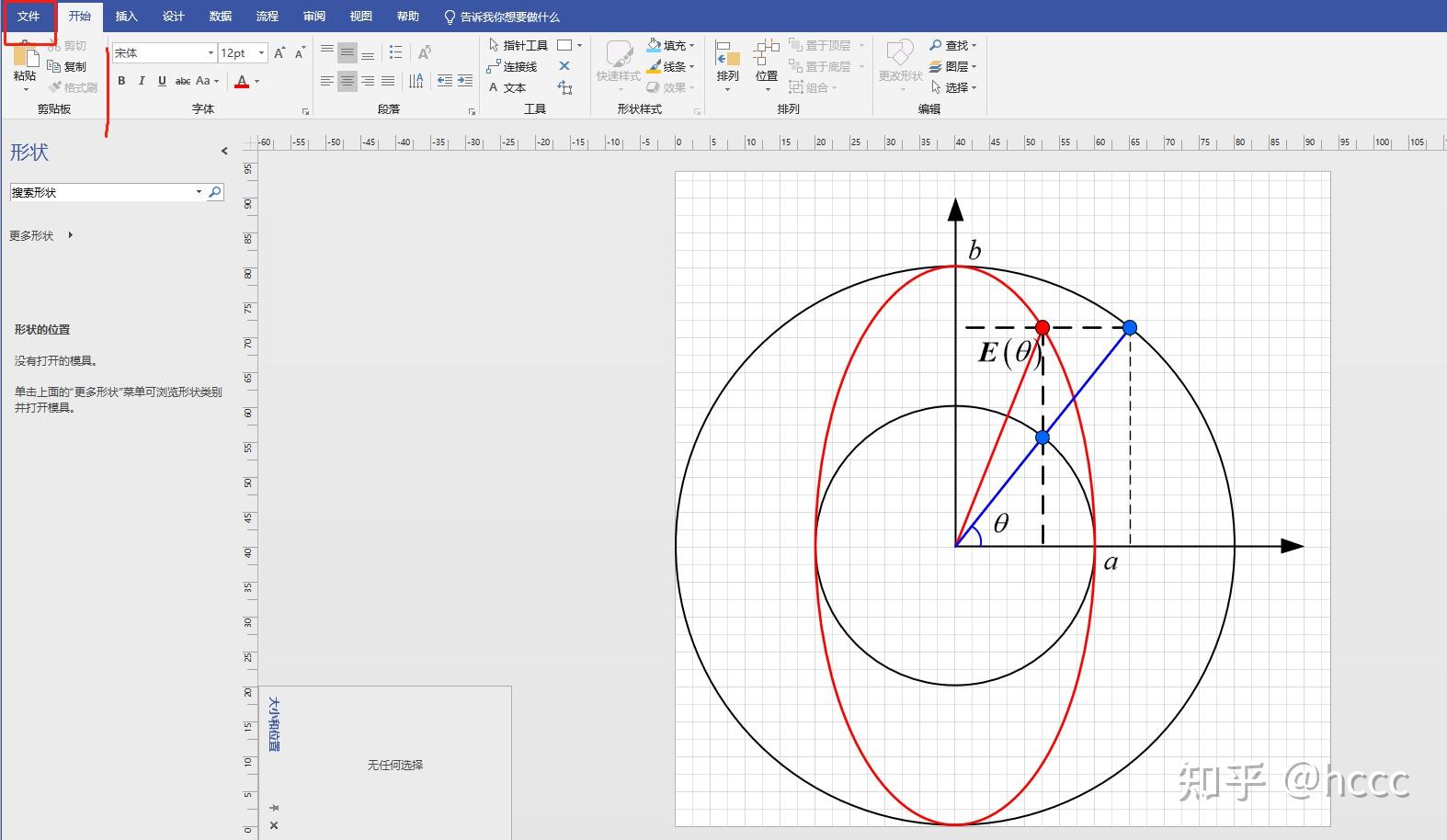Set text align right
This screenshot has width=1447, height=840.
(x=368, y=81)
